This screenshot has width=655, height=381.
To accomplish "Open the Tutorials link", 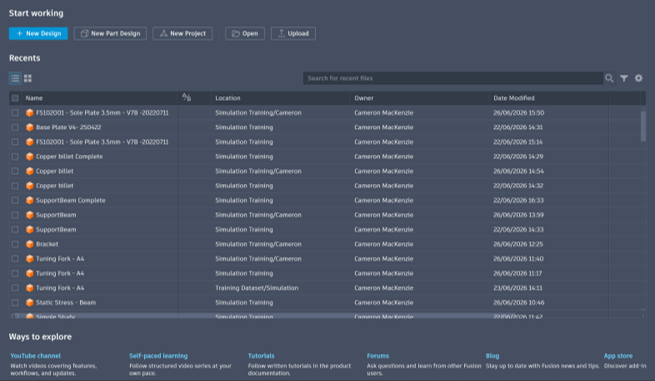I will (261, 356).
